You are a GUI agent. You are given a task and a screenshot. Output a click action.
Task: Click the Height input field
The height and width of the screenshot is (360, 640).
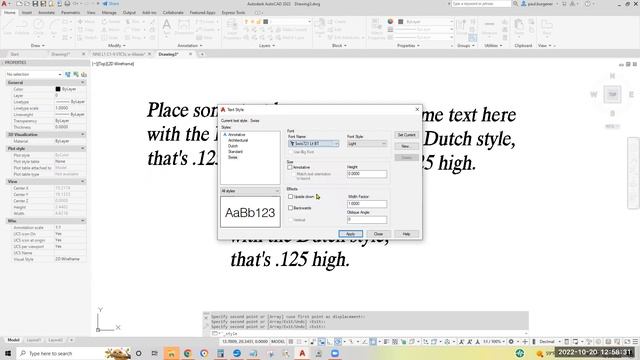pos(367,174)
